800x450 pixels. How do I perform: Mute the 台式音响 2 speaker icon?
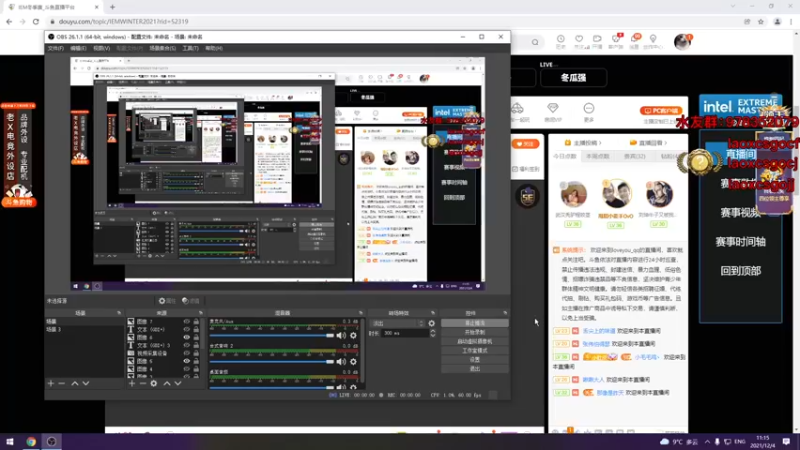click(341, 362)
